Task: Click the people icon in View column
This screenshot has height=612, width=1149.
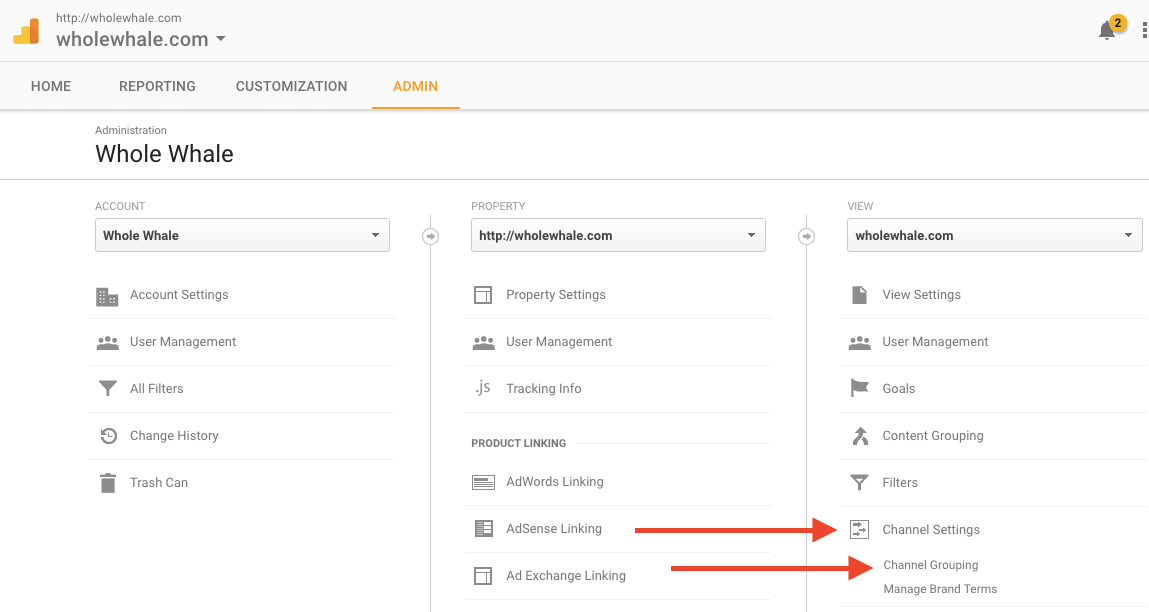Action: 860,342
